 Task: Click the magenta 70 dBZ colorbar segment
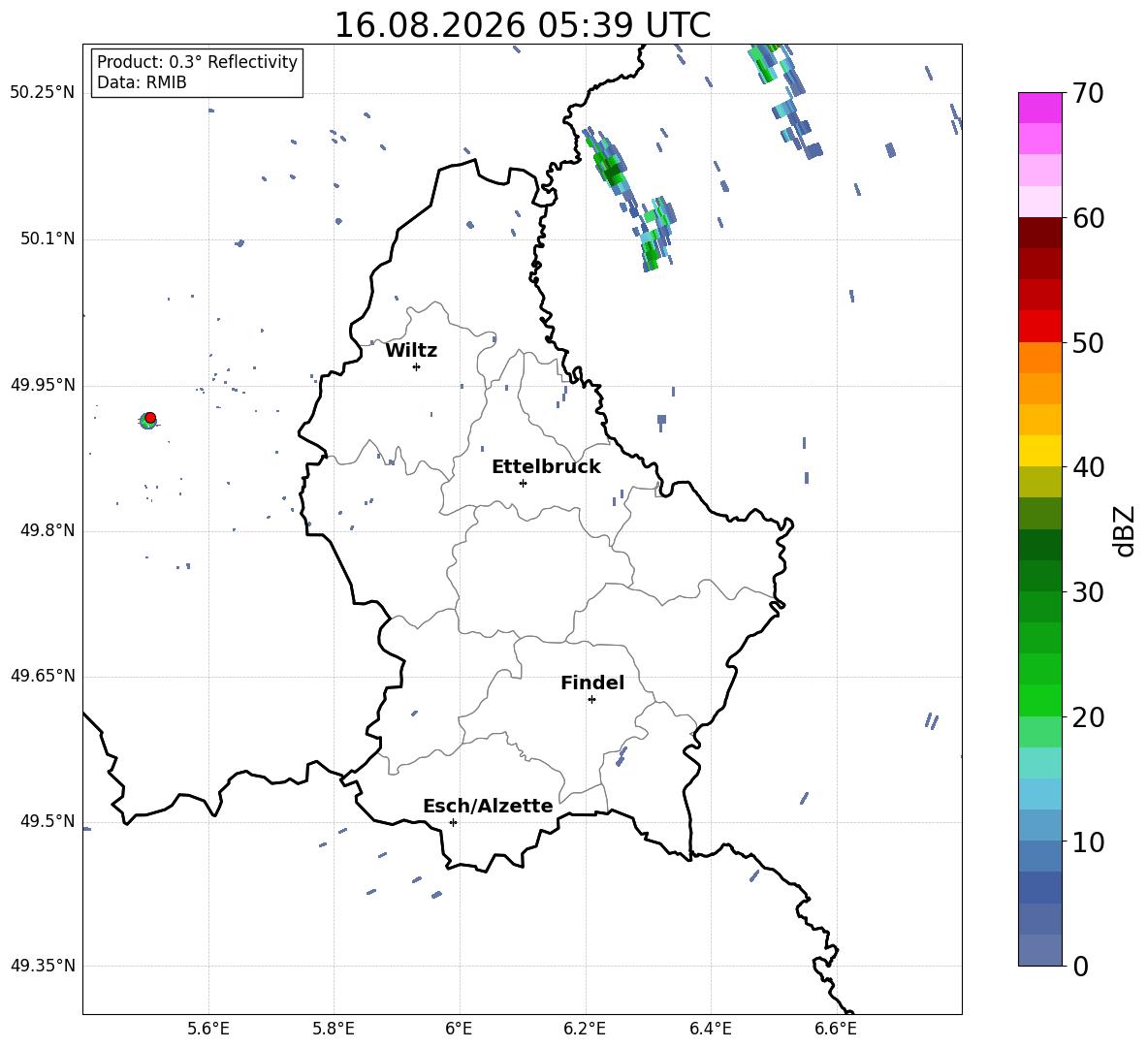point(1039,107)
